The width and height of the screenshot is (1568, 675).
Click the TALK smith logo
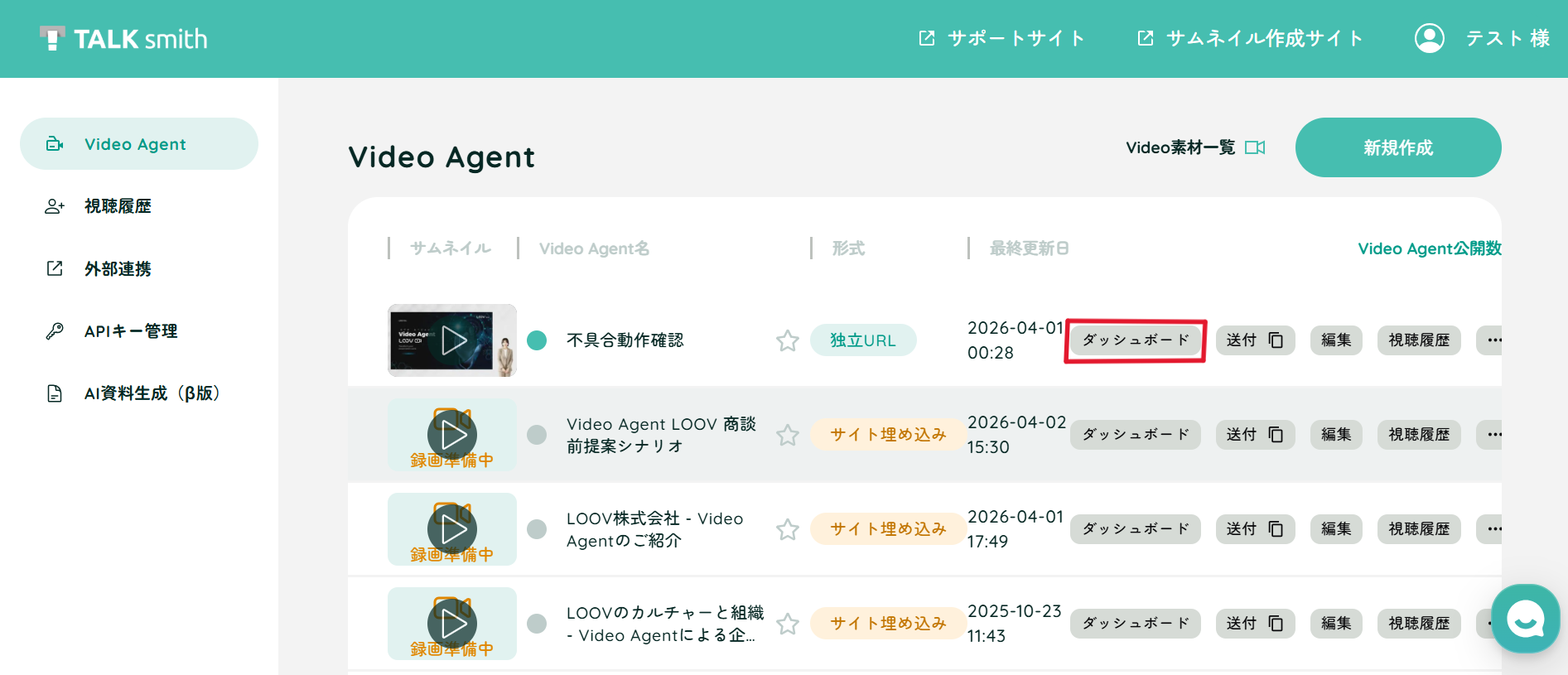pyautogui.click(x=124, y=38)
